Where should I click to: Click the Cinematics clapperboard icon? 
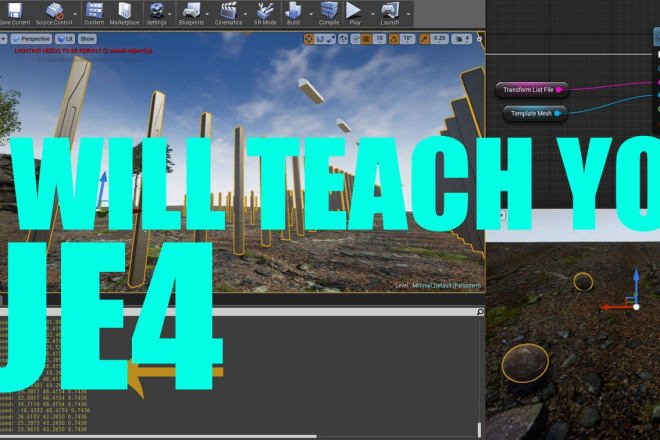pos(228,11)
